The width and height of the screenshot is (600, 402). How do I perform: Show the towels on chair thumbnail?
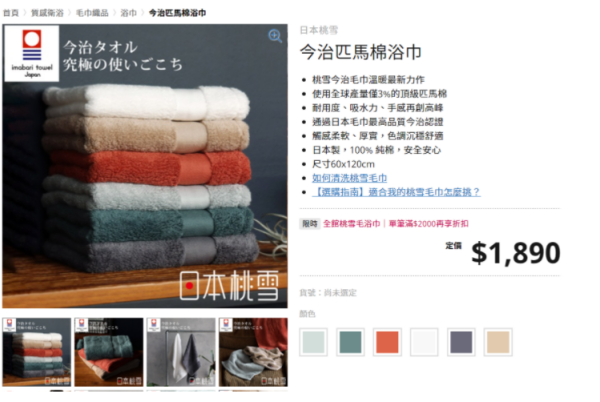[x=253, y=352]
